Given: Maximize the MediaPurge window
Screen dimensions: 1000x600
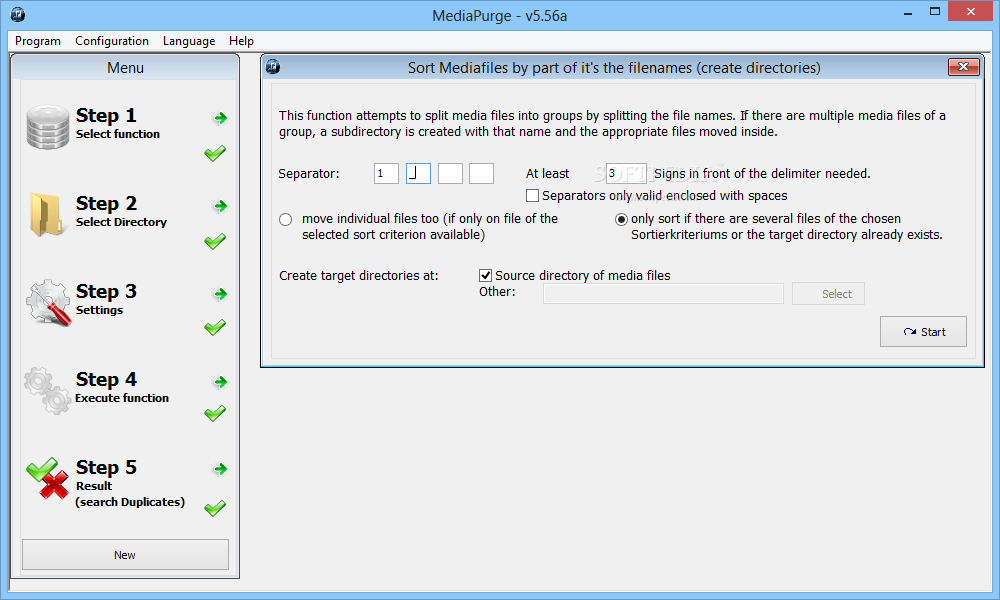Looking at the screenshot, I should (x=935, y=11).
